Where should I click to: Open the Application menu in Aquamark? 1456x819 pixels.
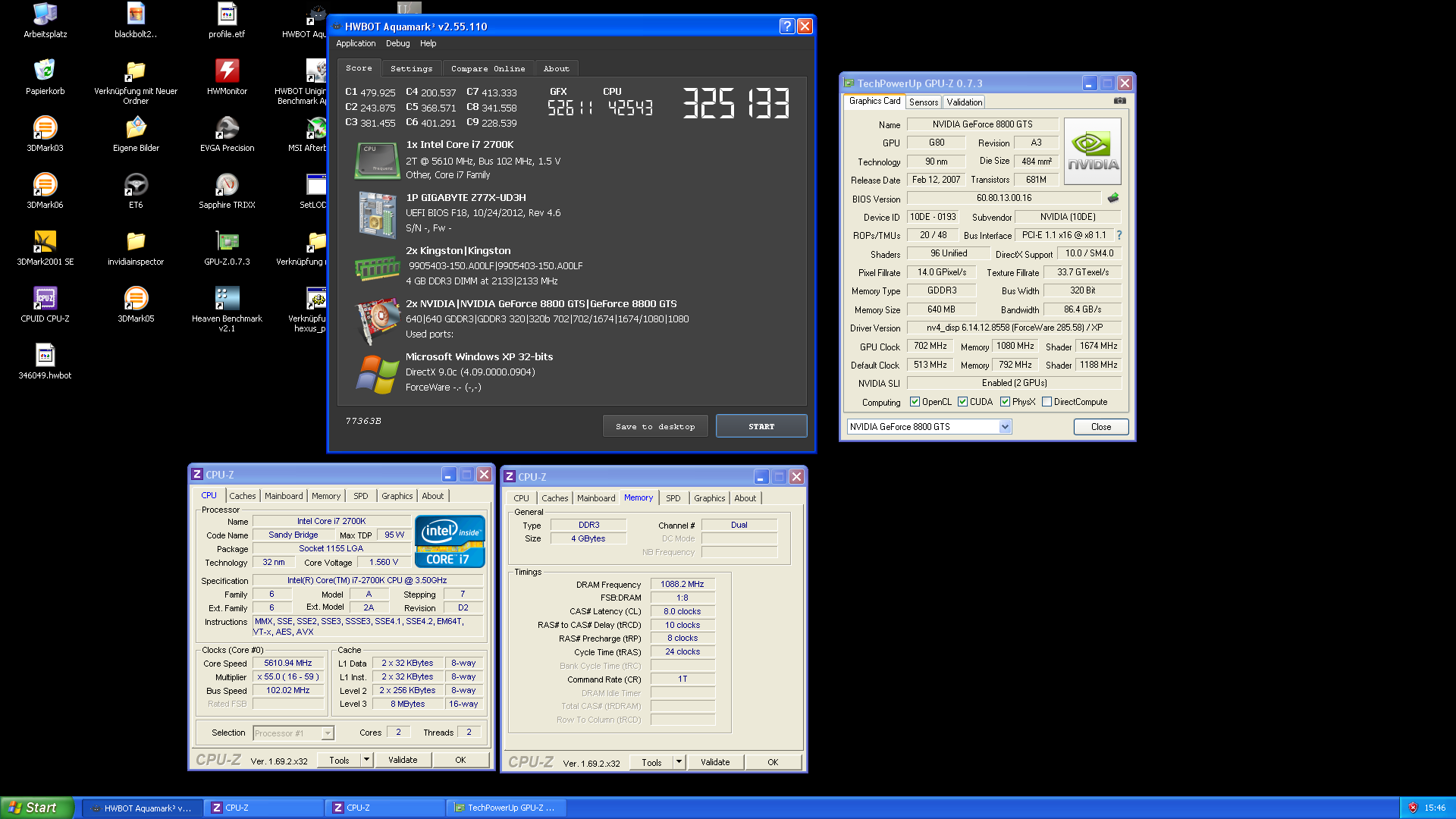[356, 43]
